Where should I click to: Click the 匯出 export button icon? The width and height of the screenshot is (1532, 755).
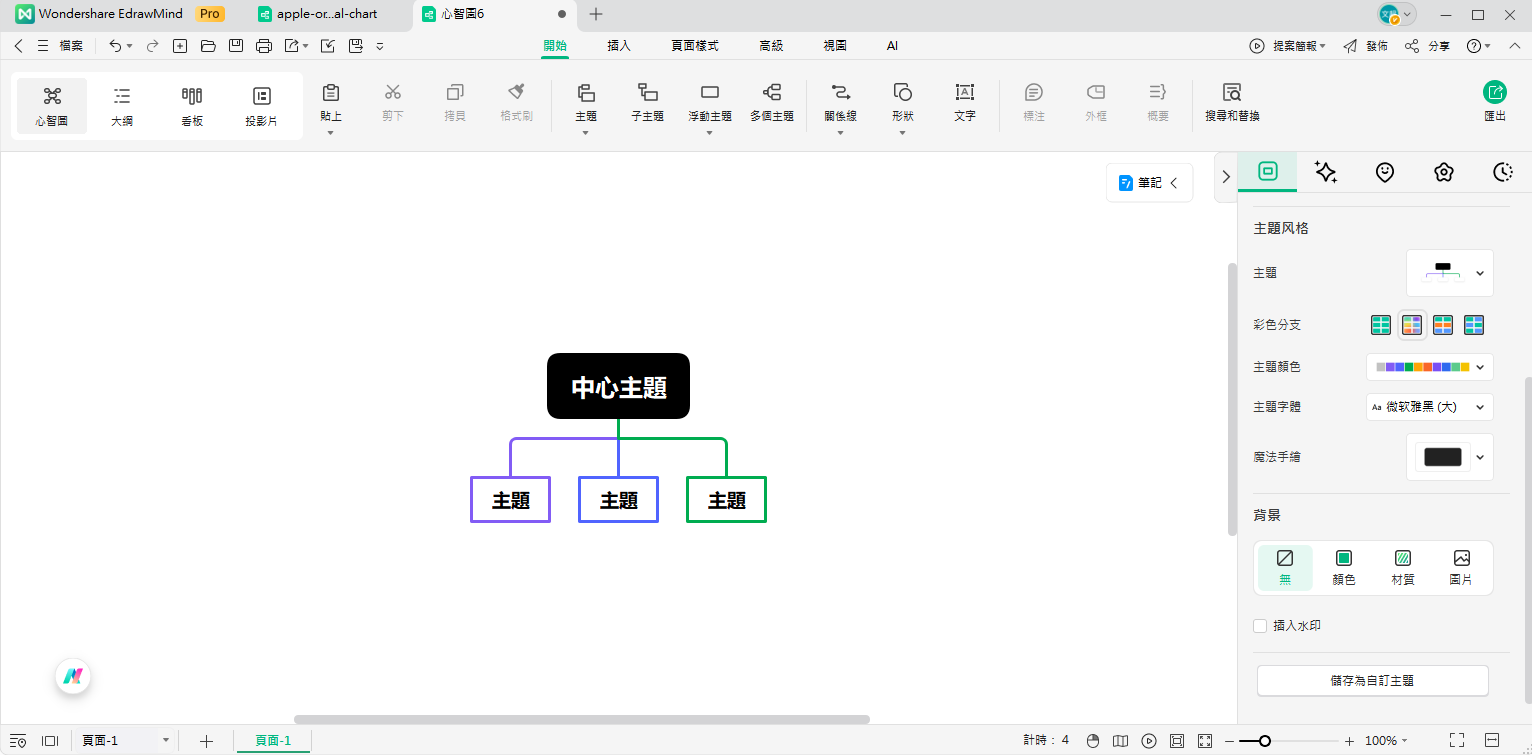[x=1494, y=93]
